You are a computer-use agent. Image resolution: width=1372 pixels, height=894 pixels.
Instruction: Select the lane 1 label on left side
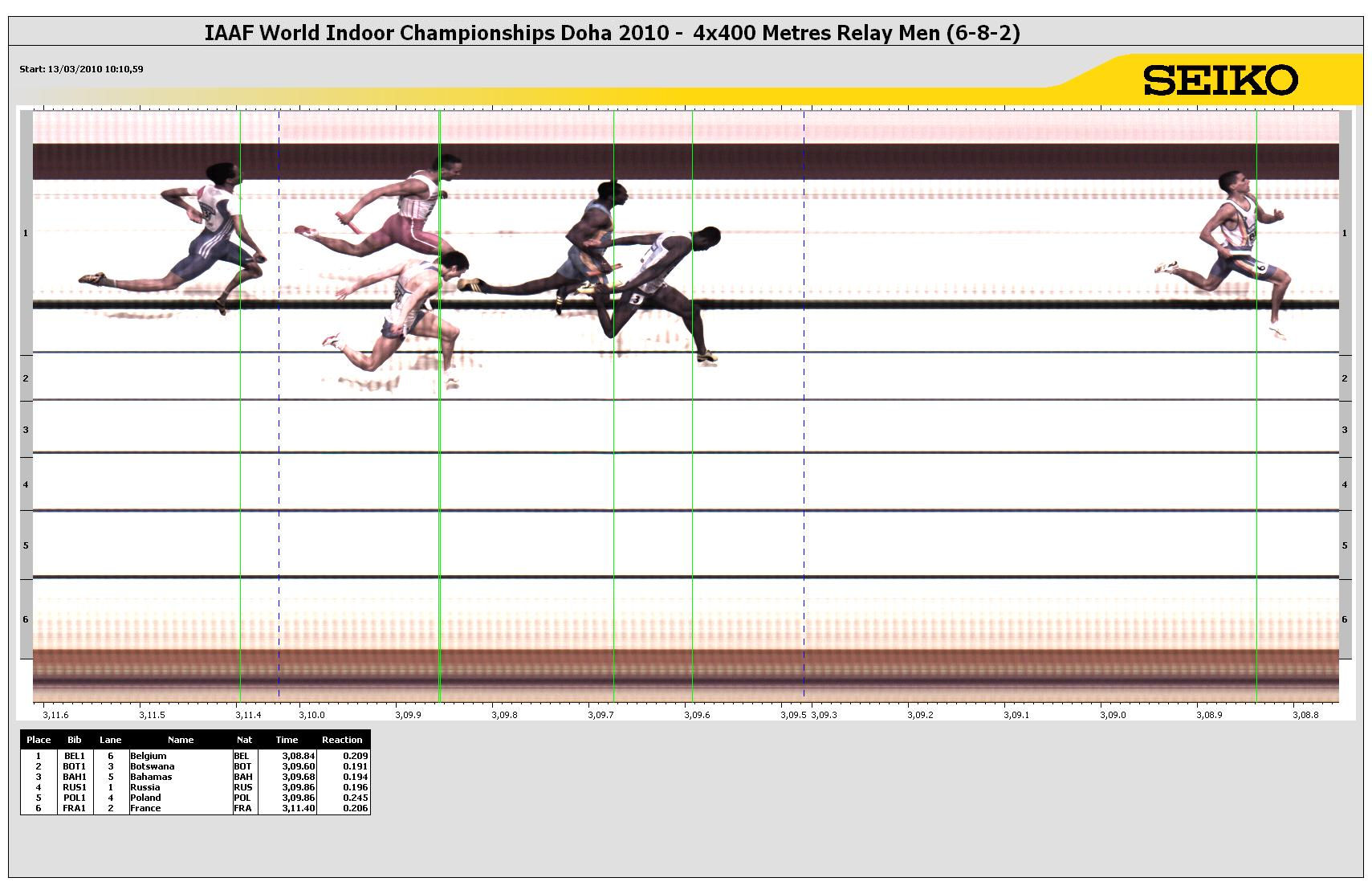point(26,234)
